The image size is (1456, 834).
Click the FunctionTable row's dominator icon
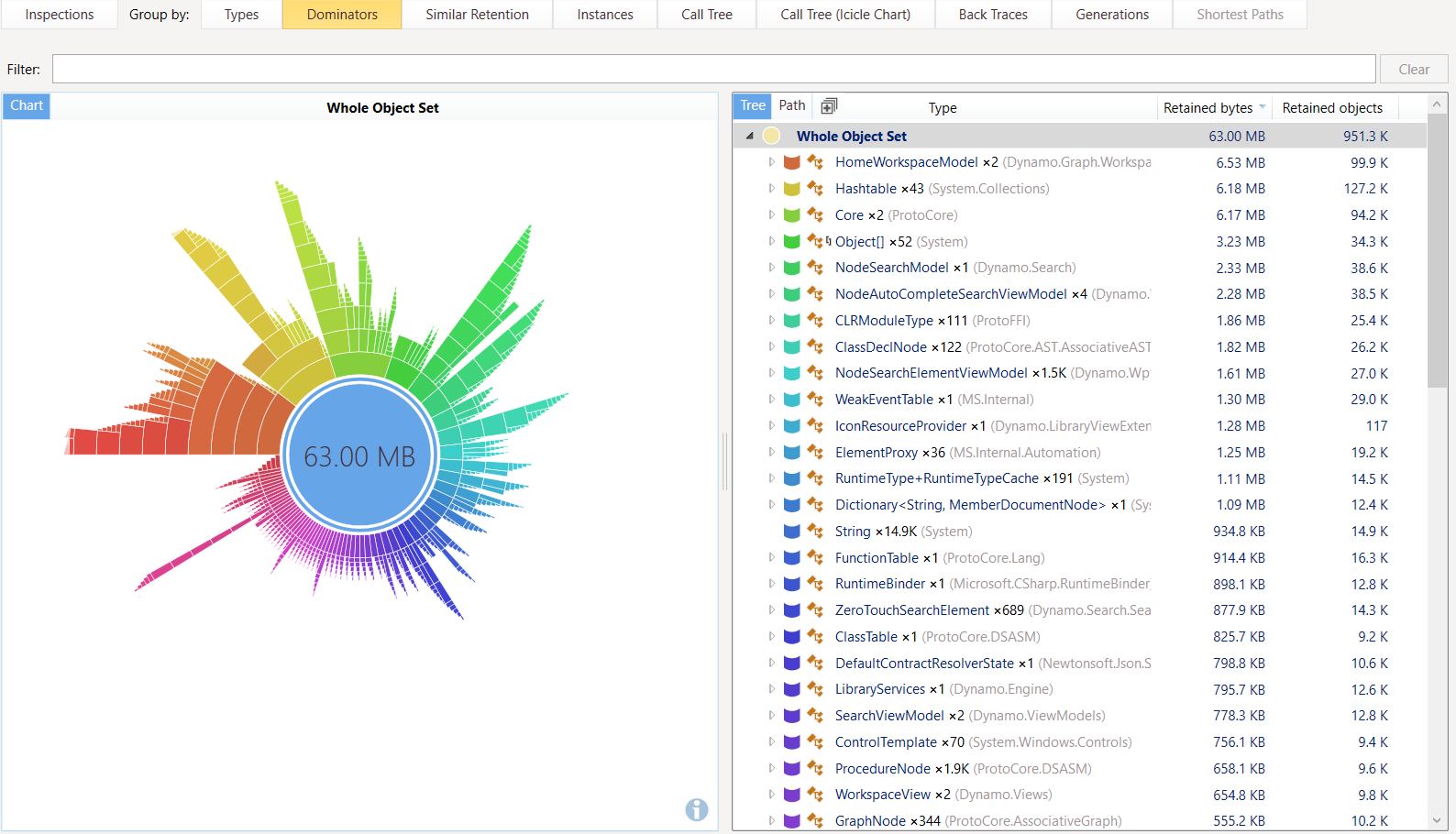(815, 558)
